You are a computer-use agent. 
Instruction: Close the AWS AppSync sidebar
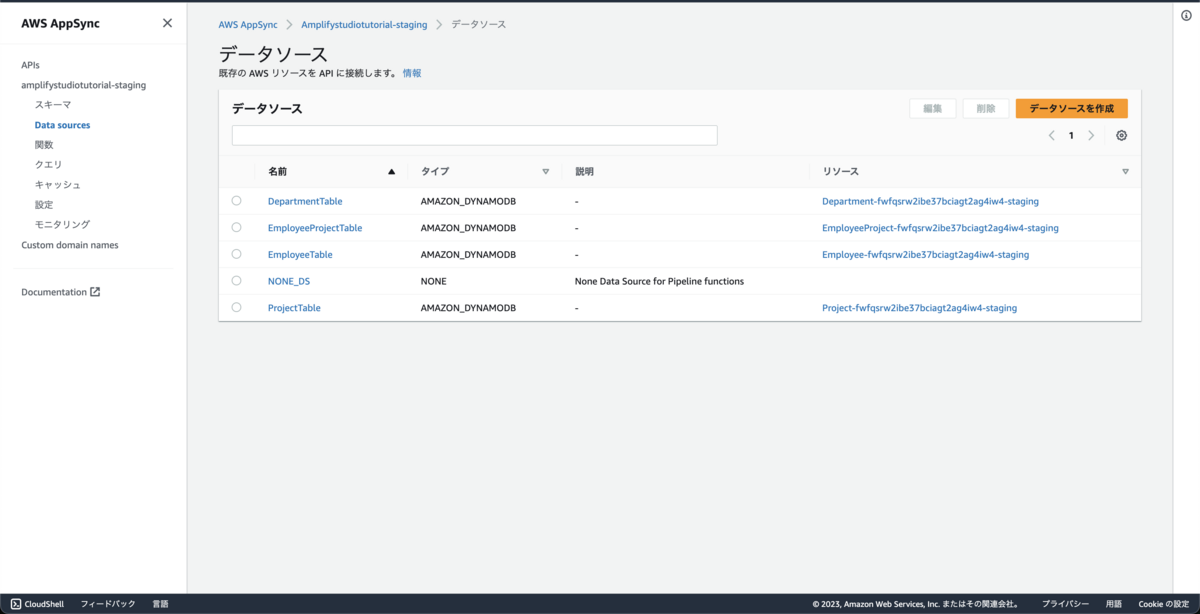[167, 23]
